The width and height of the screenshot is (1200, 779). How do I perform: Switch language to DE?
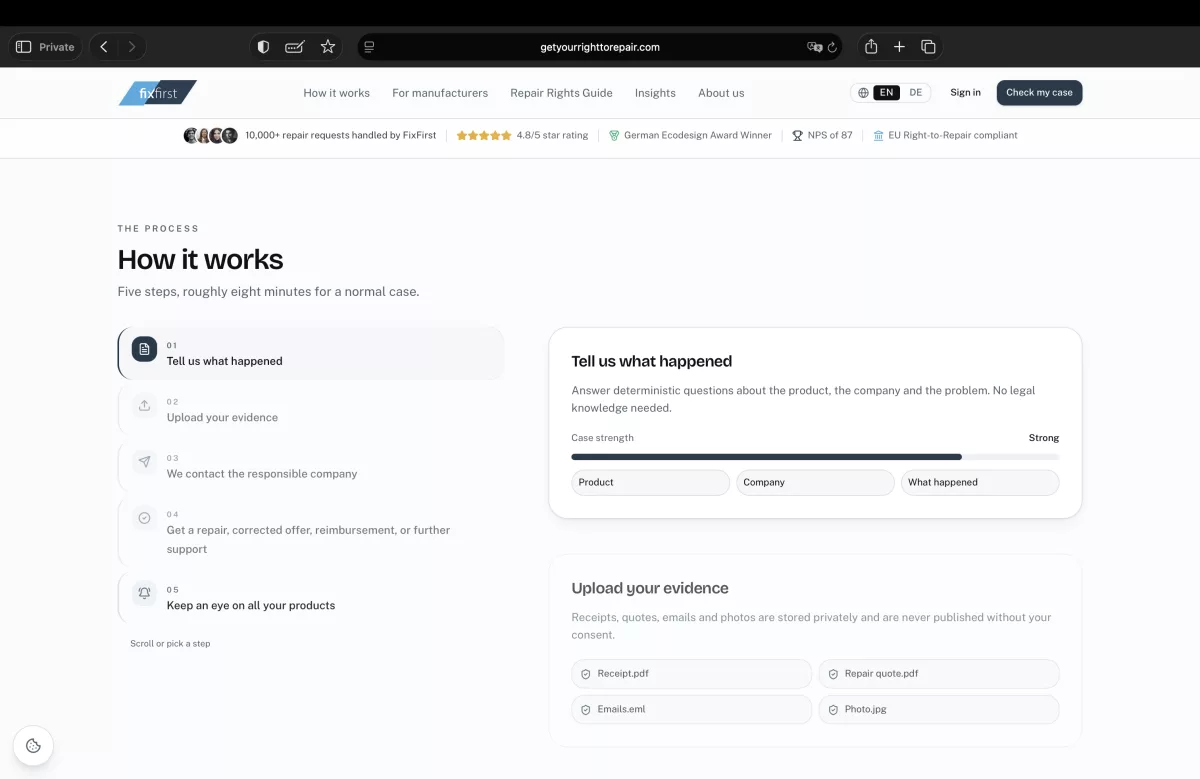point(916,93)
